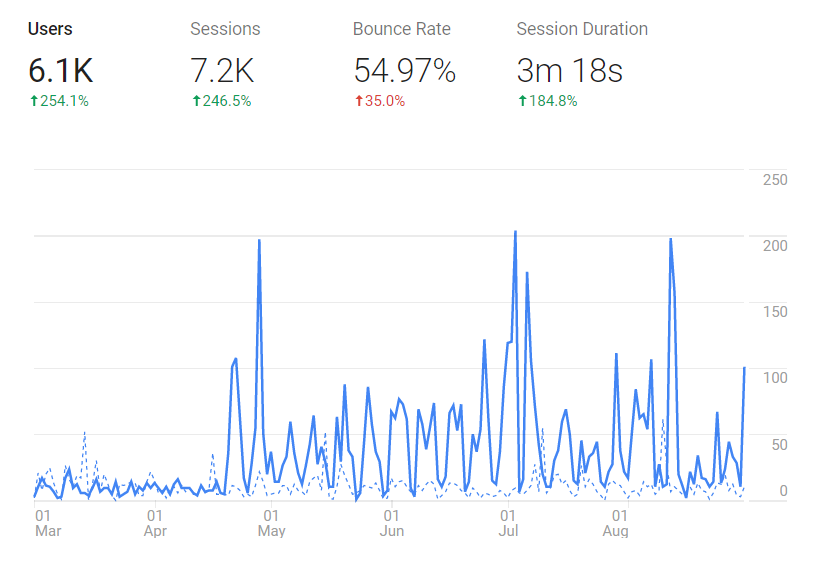Select the Users metric tab
This screenshot has width=813, height=564.
50,29
